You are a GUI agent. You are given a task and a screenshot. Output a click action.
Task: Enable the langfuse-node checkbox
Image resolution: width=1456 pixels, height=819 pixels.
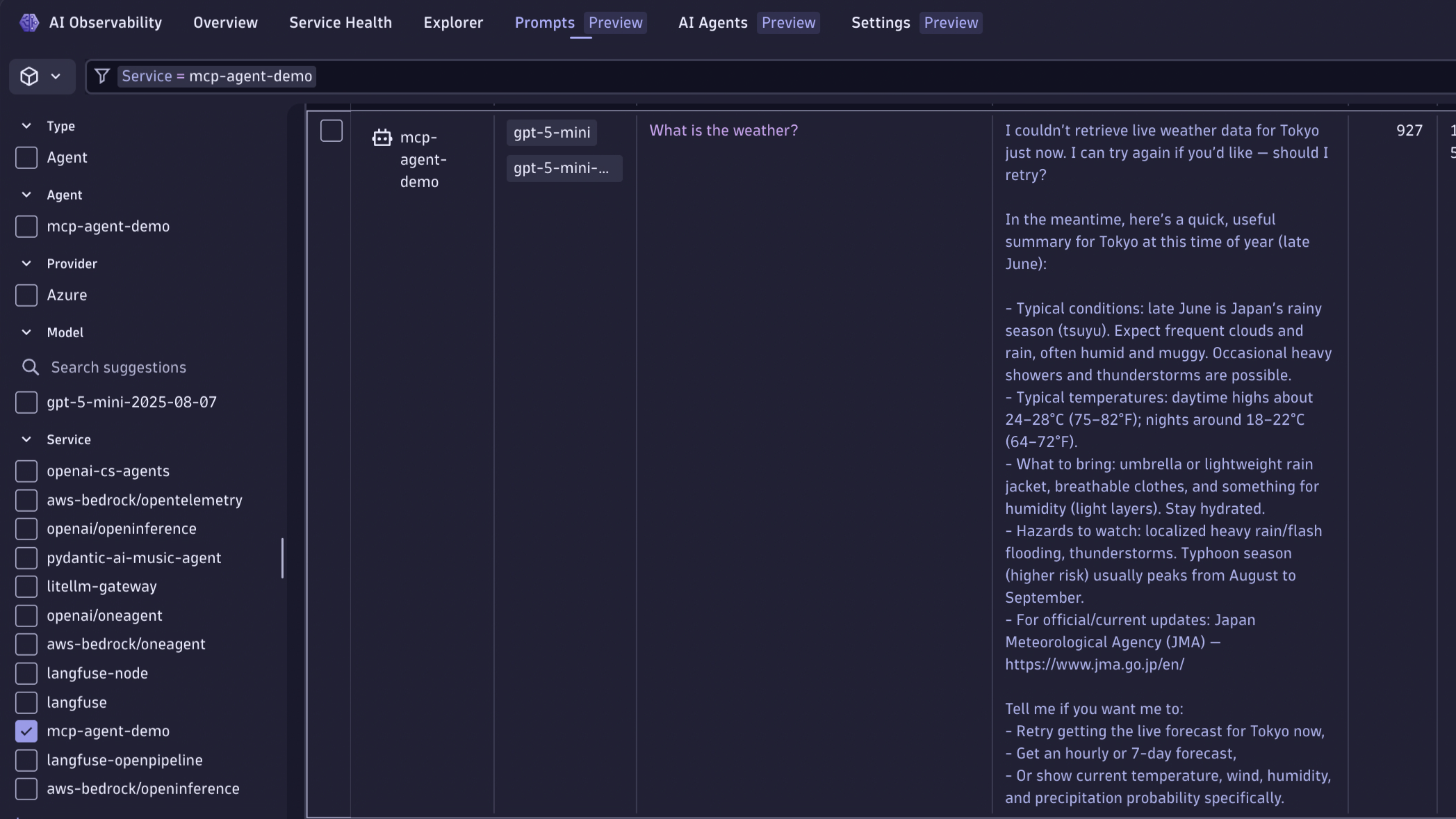tap(26, 674)
